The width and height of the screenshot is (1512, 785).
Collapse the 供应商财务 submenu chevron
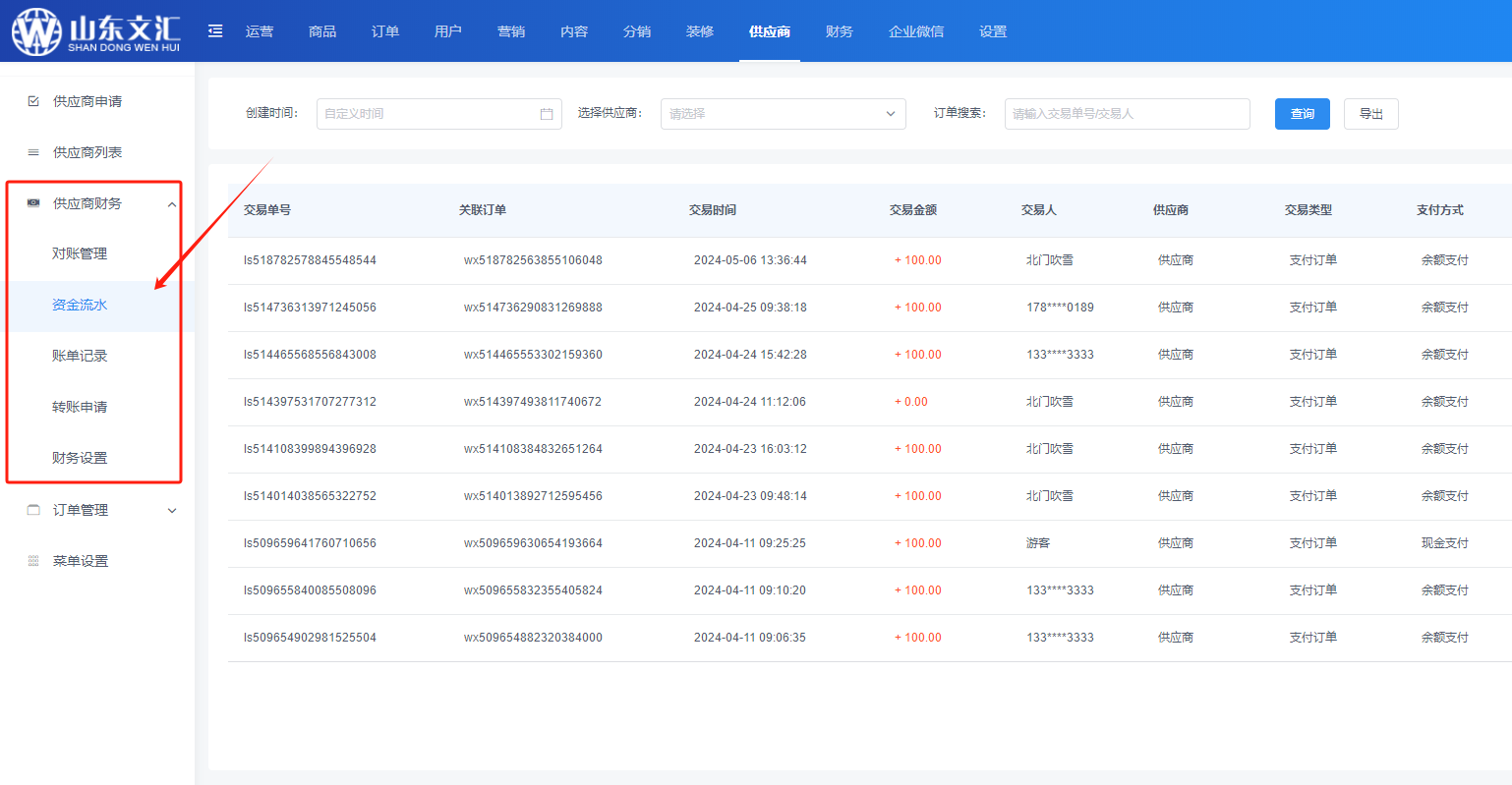pyautogui.click(x=172, y=204)
